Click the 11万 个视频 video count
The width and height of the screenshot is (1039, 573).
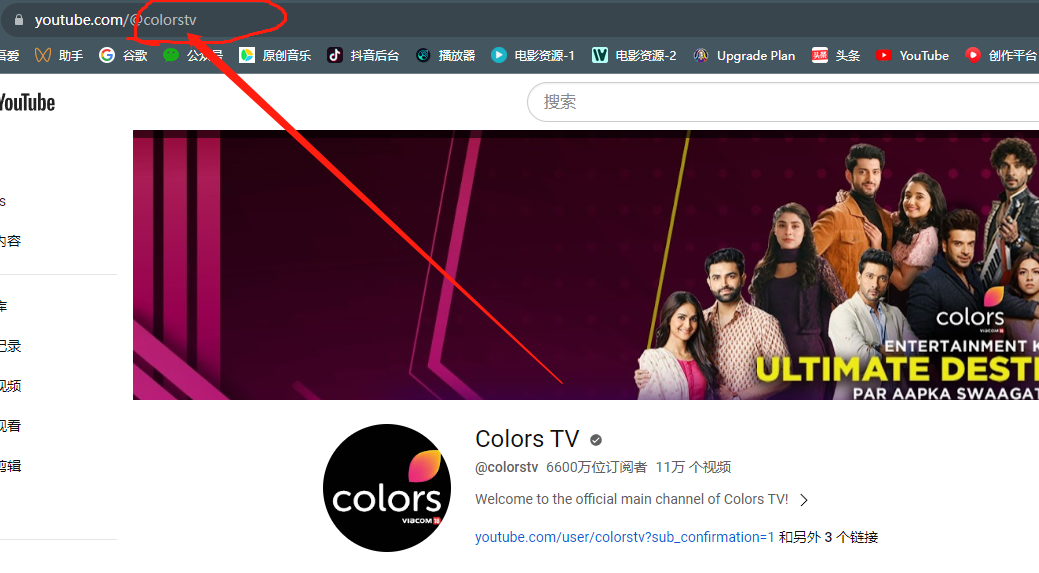click(693, 467)
